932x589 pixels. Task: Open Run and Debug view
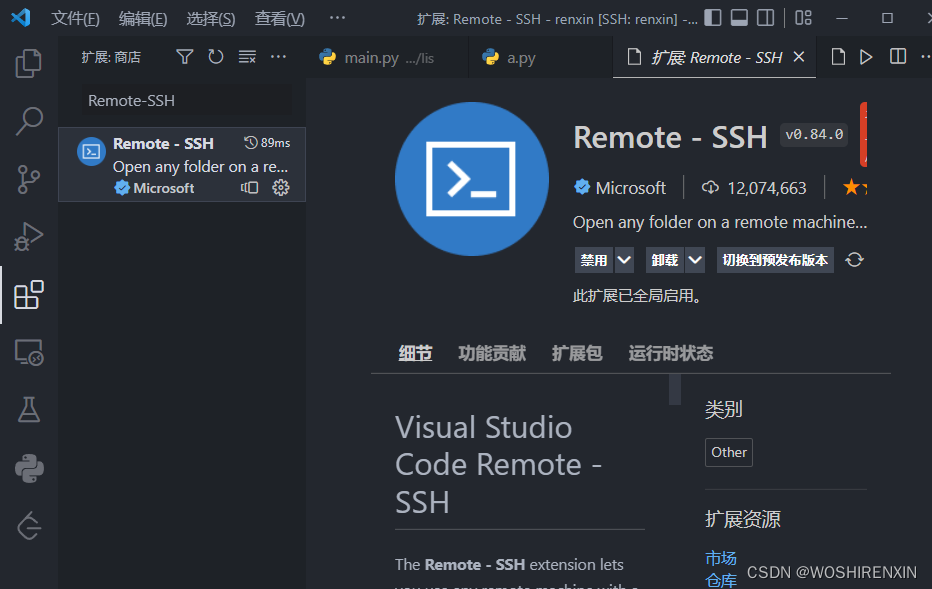coord(29,237)
